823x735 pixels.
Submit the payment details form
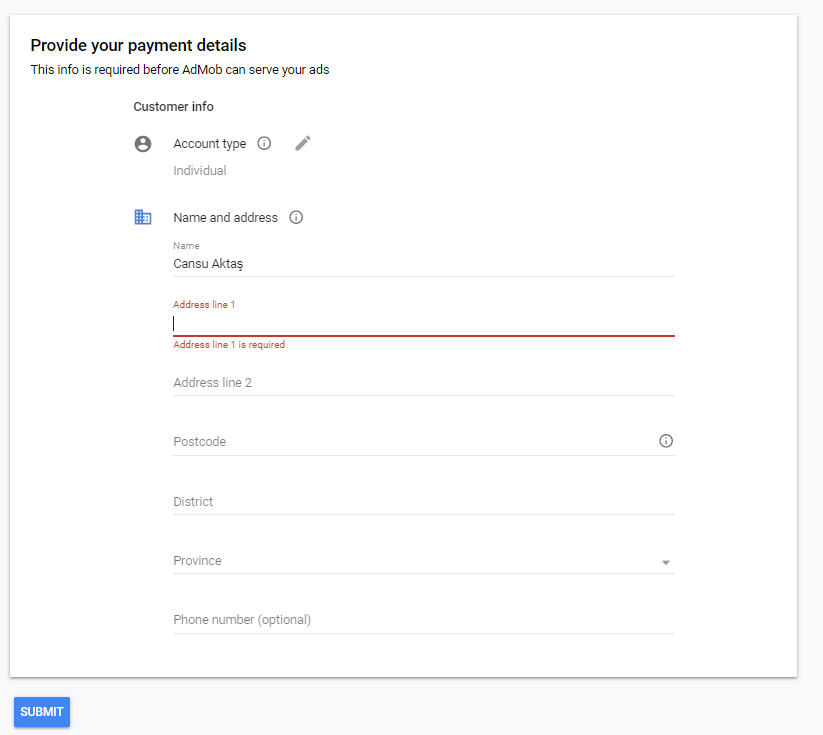(42, 712)
